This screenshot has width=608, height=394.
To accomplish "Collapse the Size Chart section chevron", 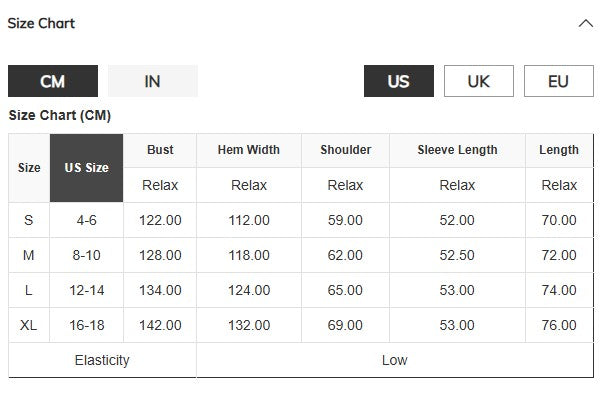I will click(586, 24).
